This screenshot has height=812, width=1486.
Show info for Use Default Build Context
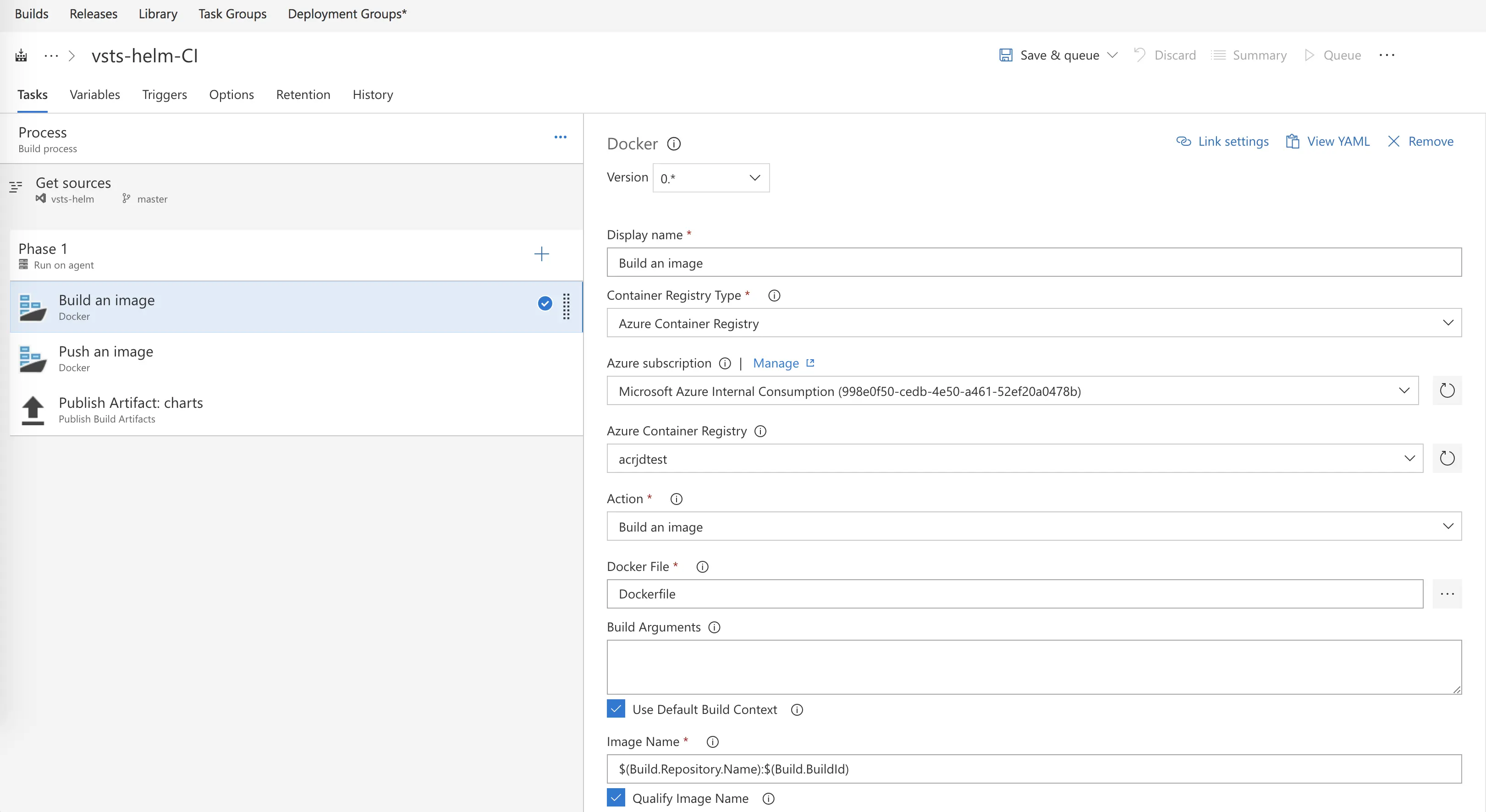(797, 710)
